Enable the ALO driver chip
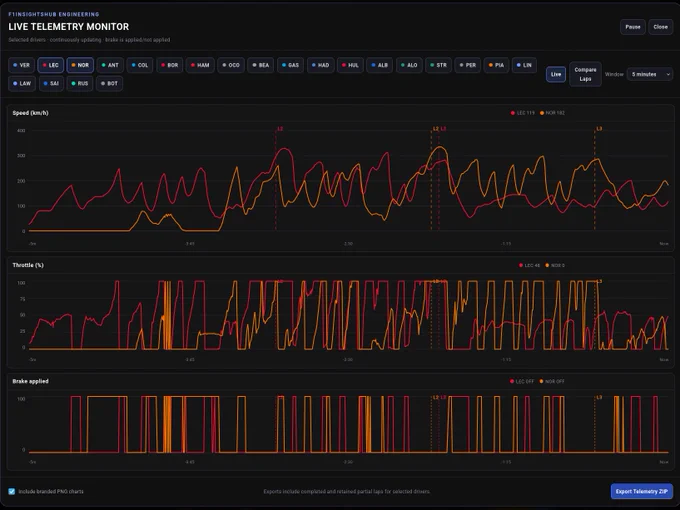680x510 pixels. (x=409, y=65)
